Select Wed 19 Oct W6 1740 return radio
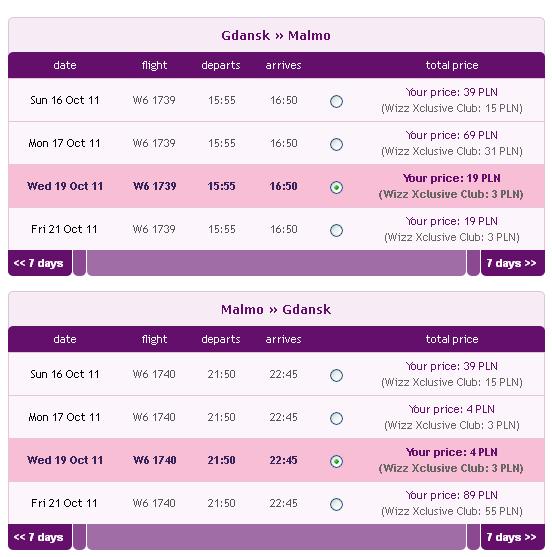This screenshot has width=552, height=557. [336, 461]
